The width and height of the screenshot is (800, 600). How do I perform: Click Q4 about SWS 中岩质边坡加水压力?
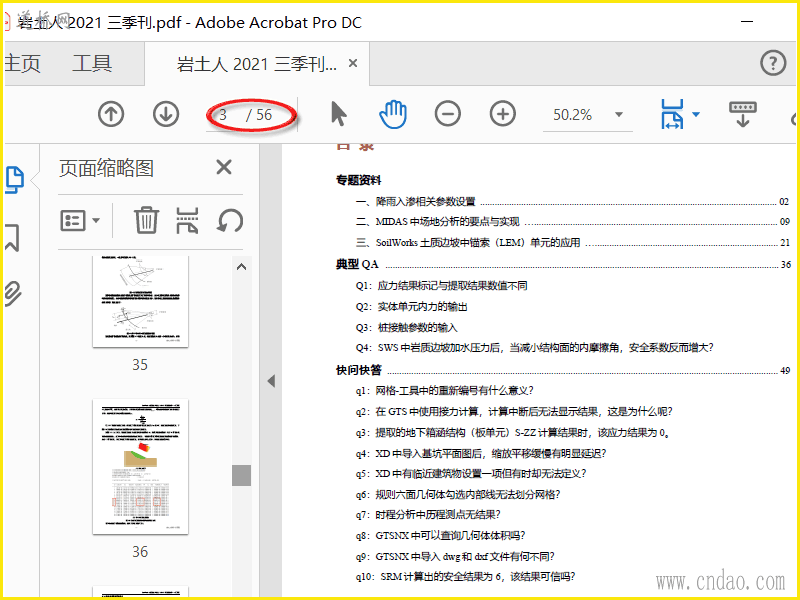click(534, 347)
